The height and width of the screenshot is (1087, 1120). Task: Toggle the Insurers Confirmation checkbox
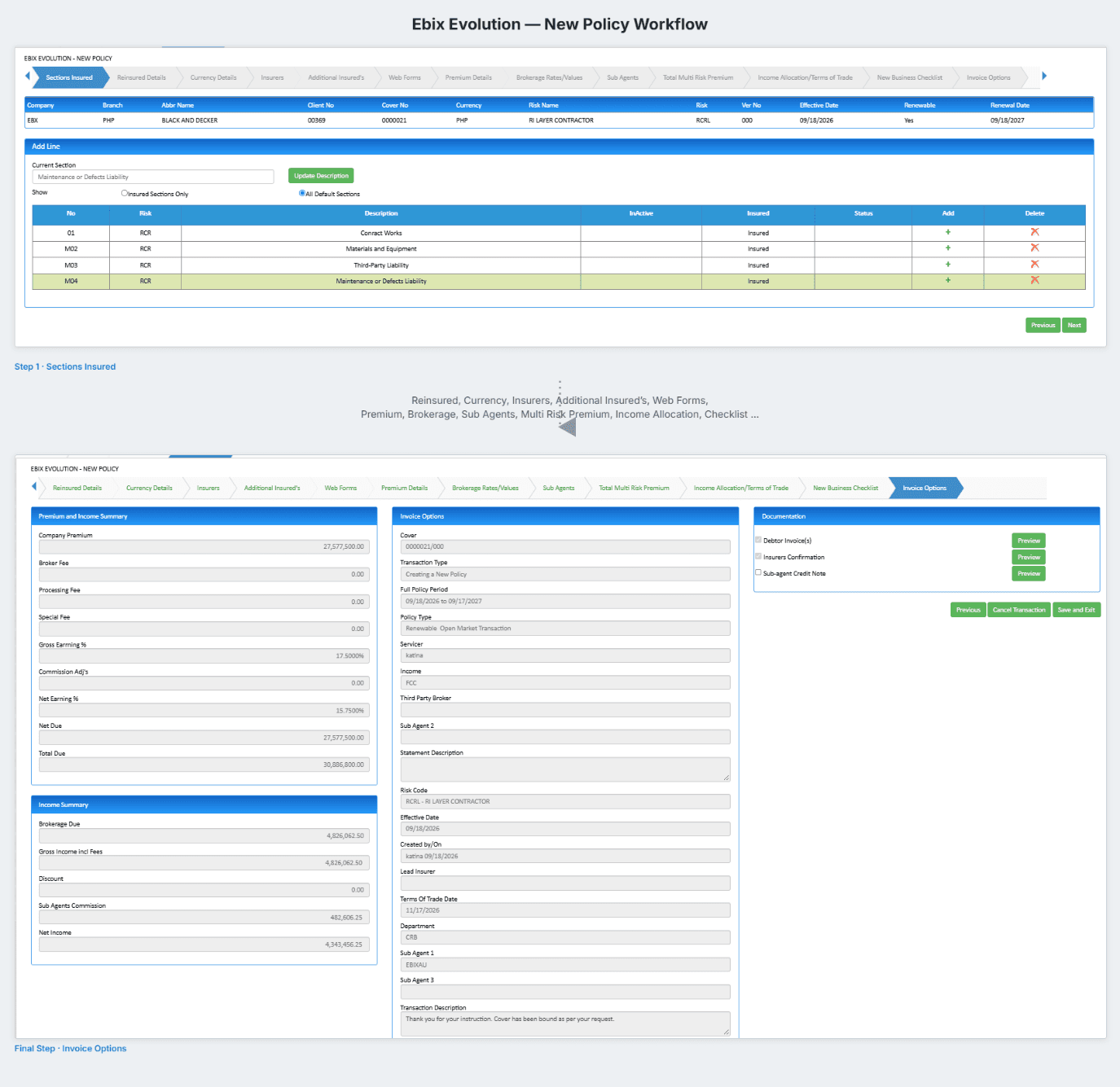[758, 556]
